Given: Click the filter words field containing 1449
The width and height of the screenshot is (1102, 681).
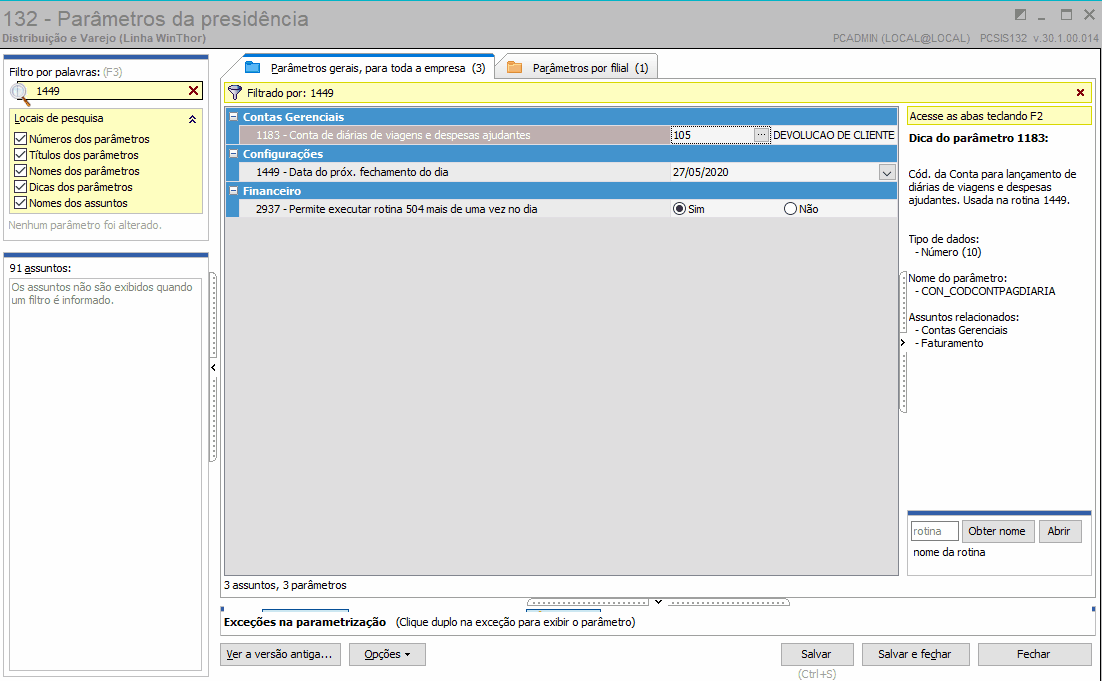Looking at the screenshot, I should (109, 91).
